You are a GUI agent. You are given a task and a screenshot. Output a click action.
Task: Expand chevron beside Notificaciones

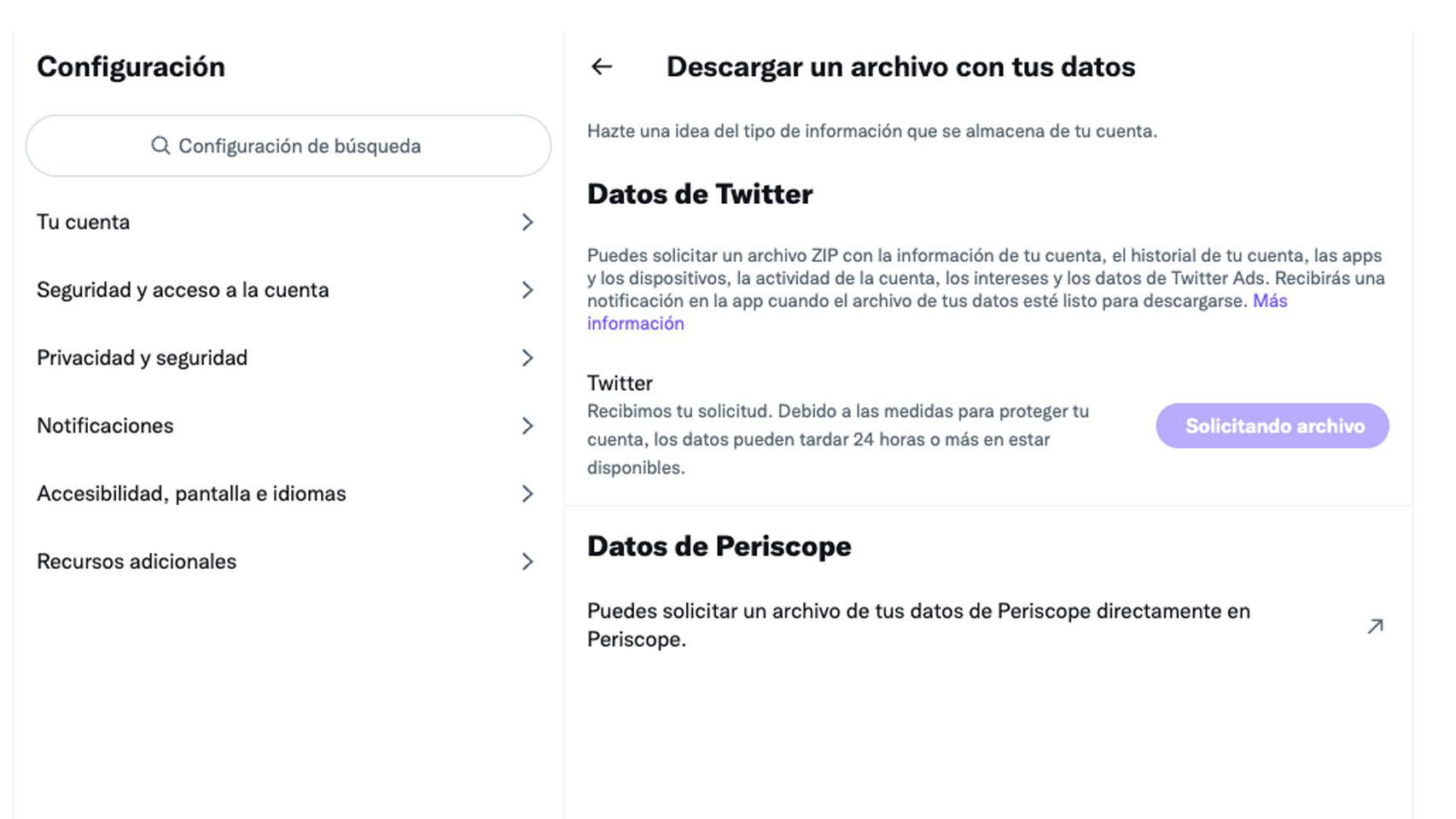click(x=527, y=426)
